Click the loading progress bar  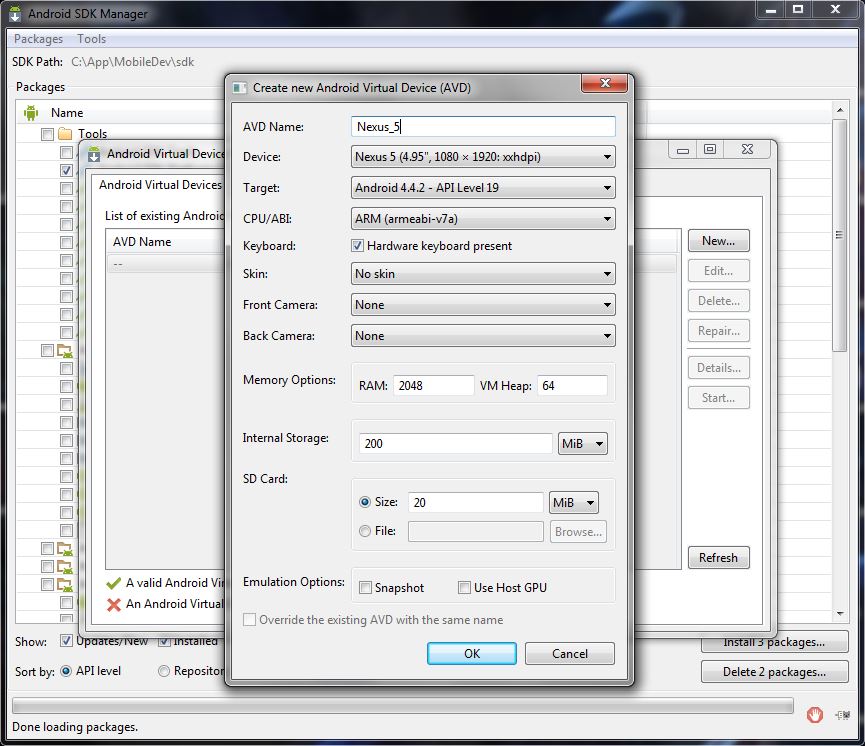403,706
